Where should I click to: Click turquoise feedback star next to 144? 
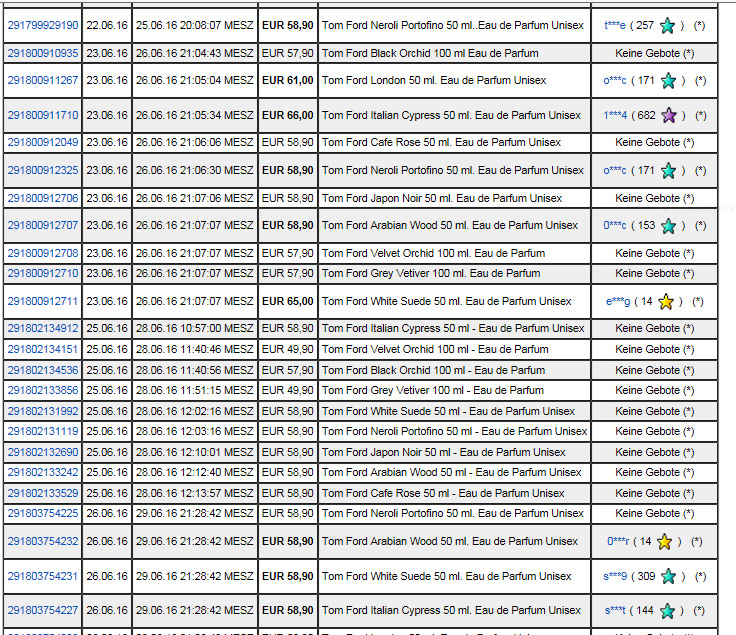[x=667, y=611]
